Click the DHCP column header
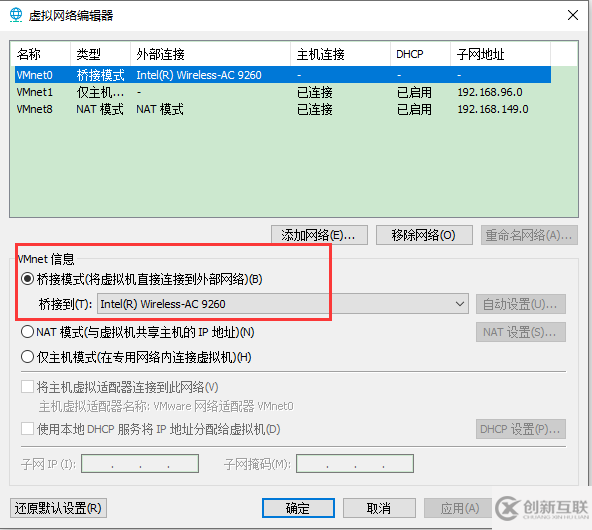Image resolution: width=592 pixels, height=530 pixels. 420,54
